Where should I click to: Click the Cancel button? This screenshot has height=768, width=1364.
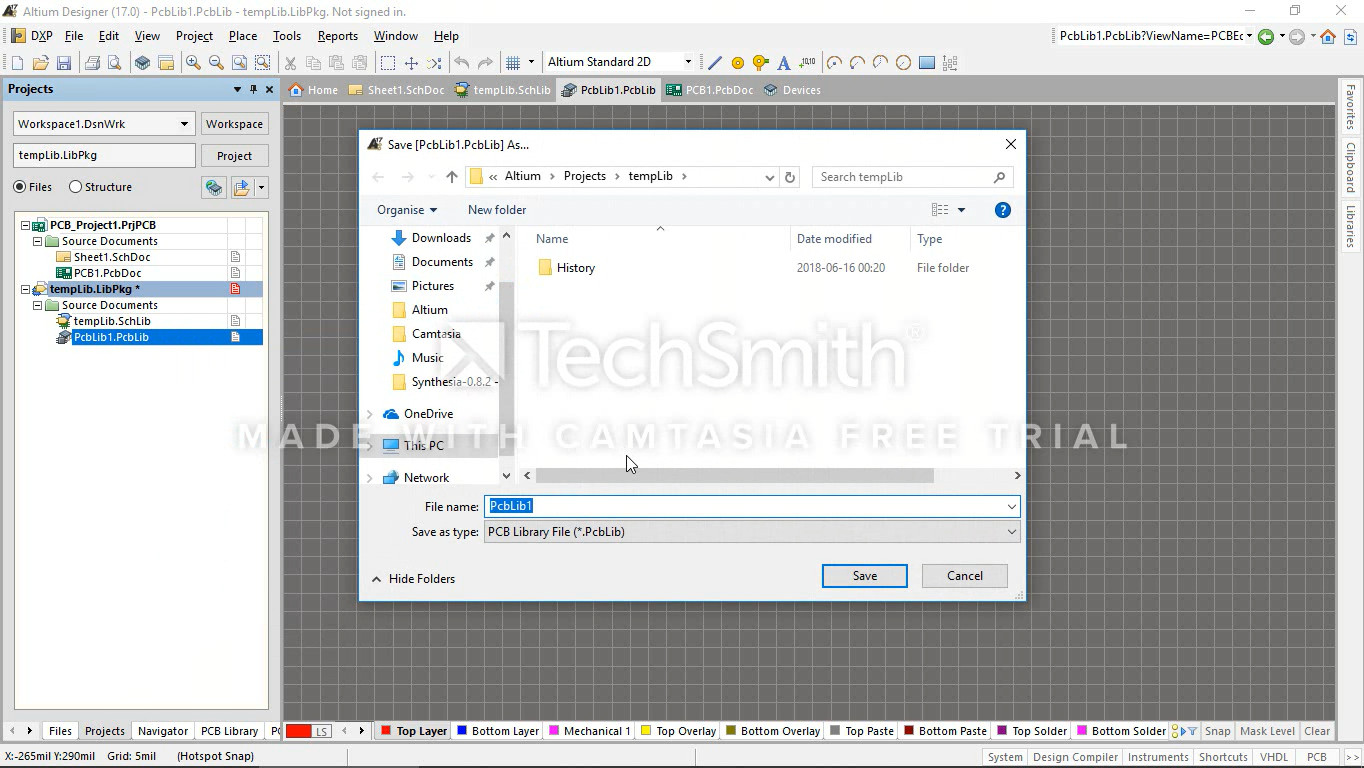pos(964,576)
